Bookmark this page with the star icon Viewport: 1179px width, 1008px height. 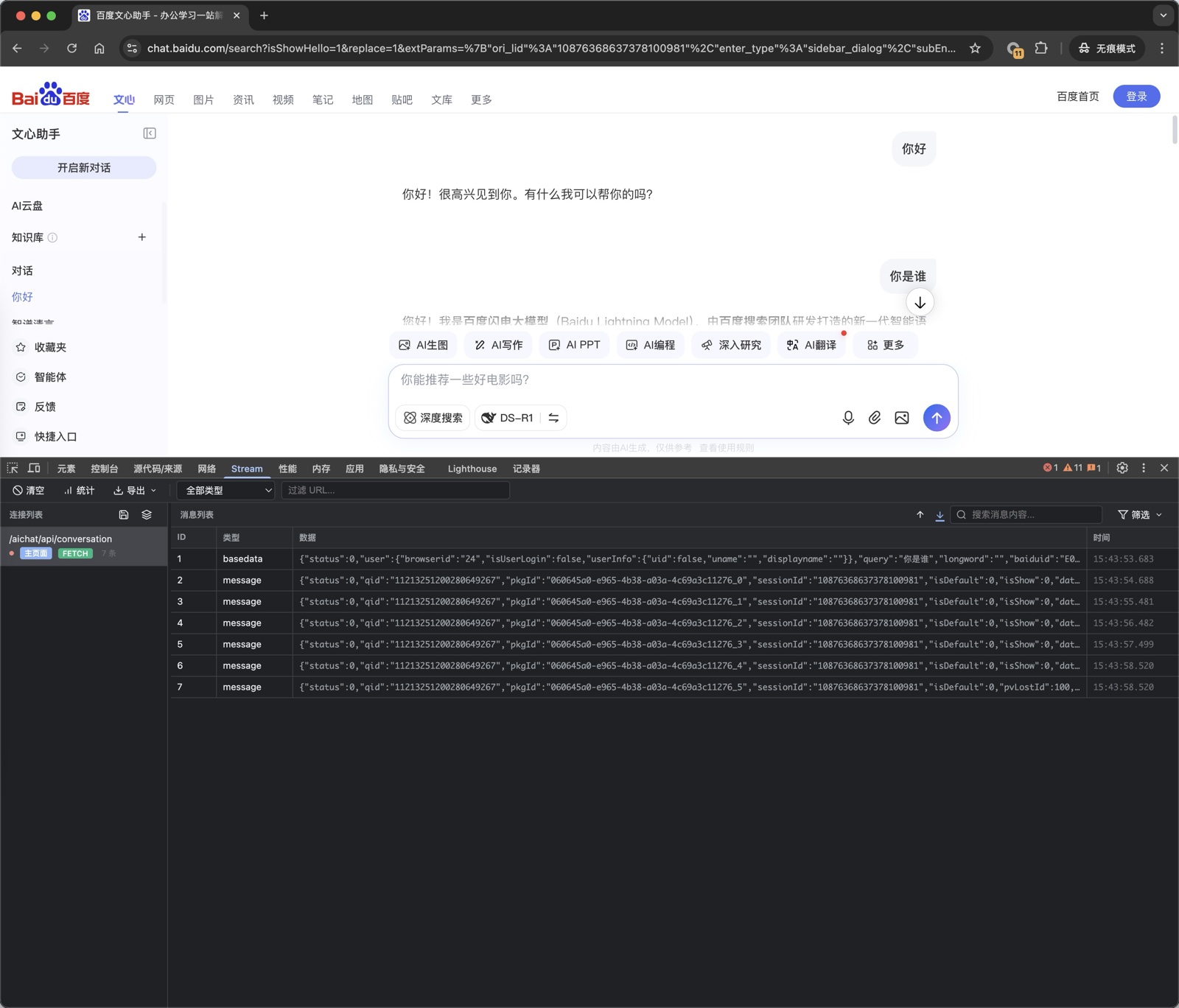(975, 49)
